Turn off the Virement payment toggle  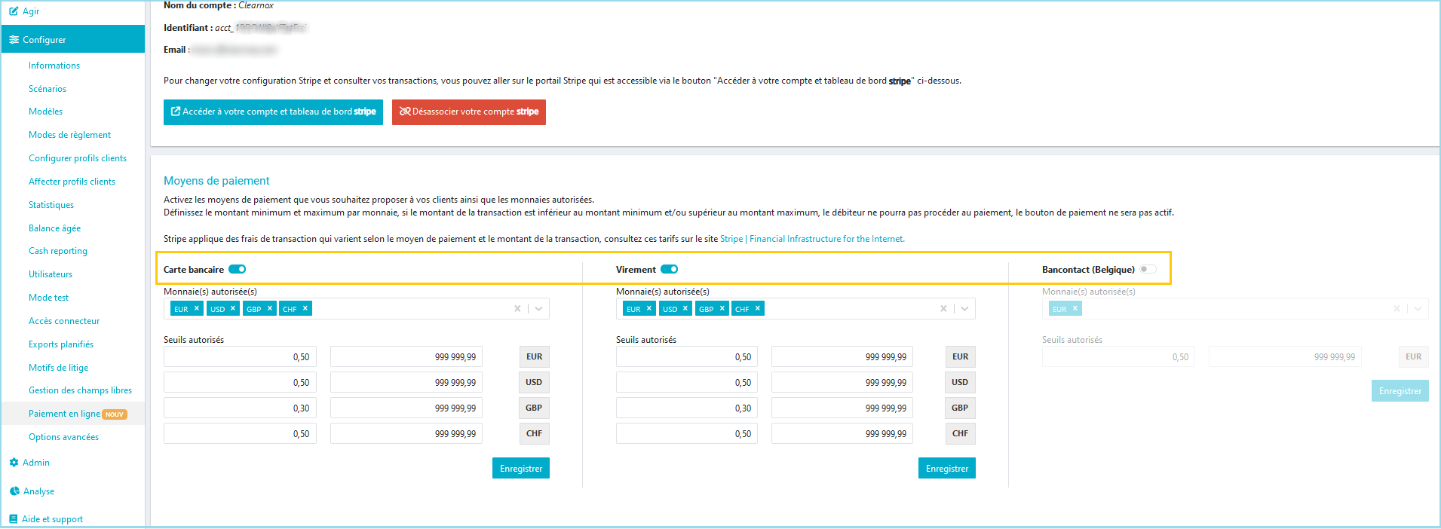[669, 269]
